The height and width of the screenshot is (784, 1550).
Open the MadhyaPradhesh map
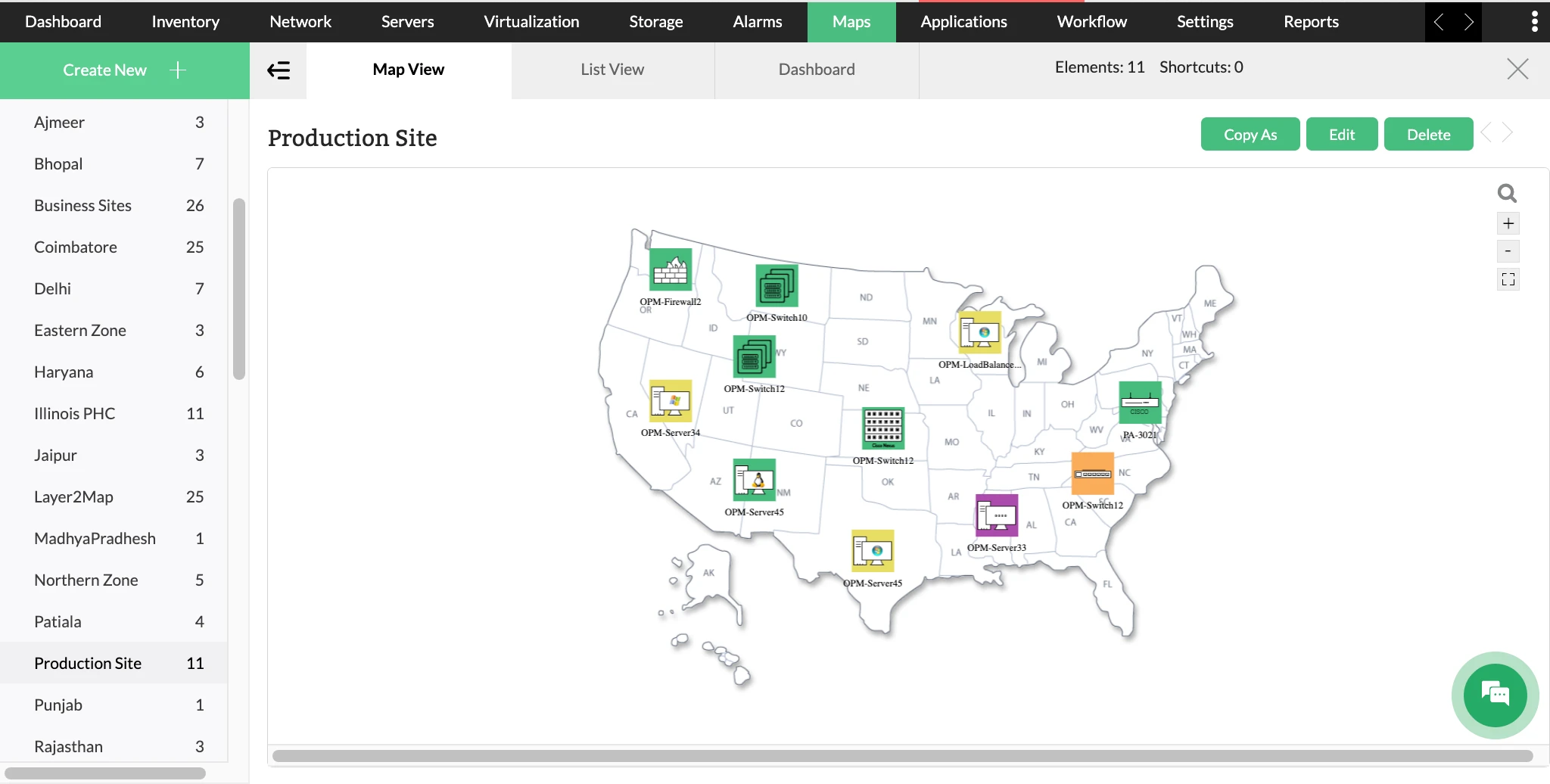pos(114,538)
